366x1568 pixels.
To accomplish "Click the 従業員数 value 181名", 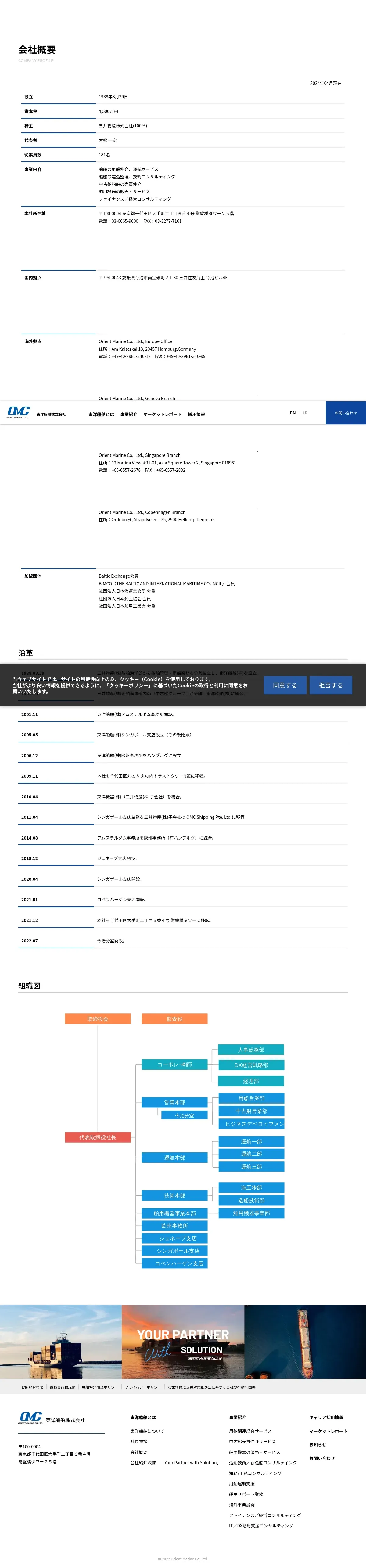I will click(x=105, y=155).
